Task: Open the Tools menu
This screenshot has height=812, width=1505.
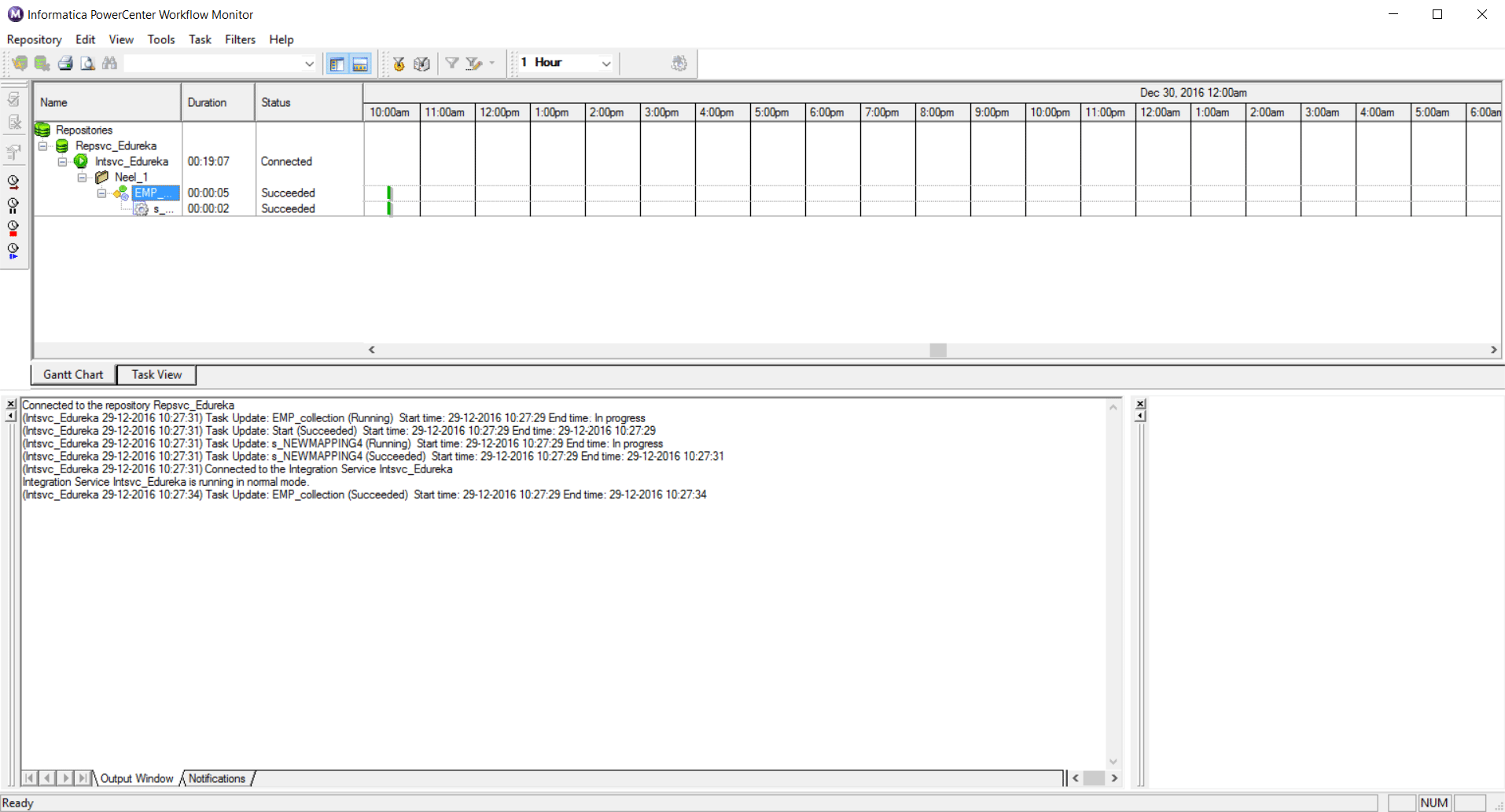Action: coord(161,39)
